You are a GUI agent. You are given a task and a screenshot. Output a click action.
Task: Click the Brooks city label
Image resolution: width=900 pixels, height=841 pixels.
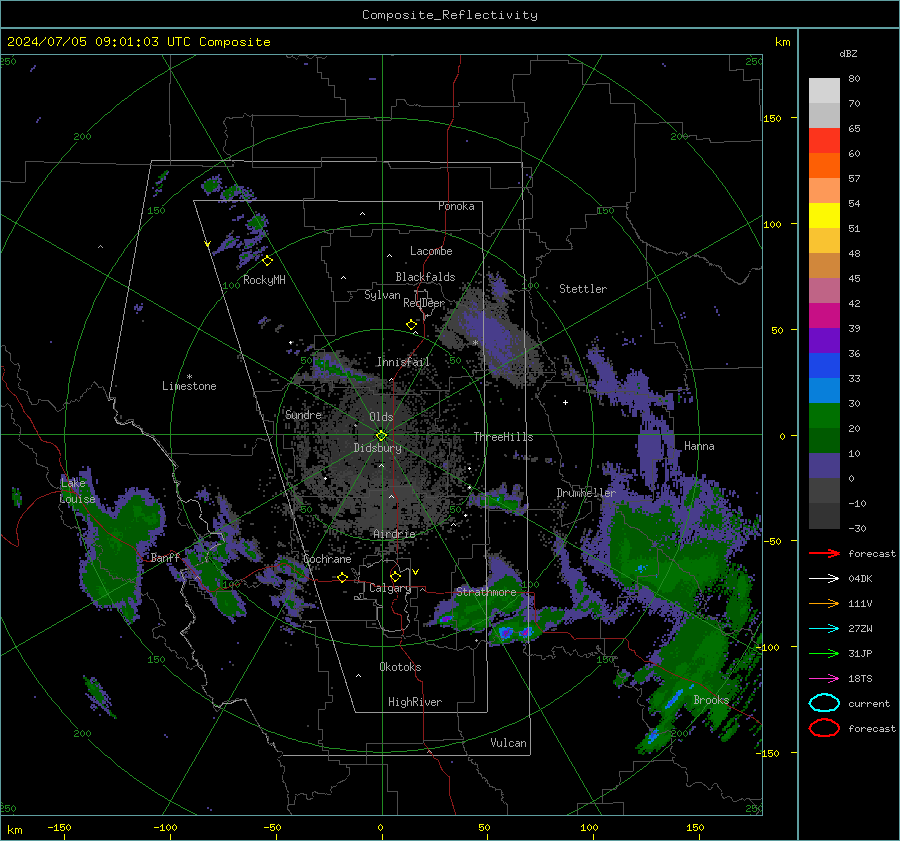pos(711,700)
